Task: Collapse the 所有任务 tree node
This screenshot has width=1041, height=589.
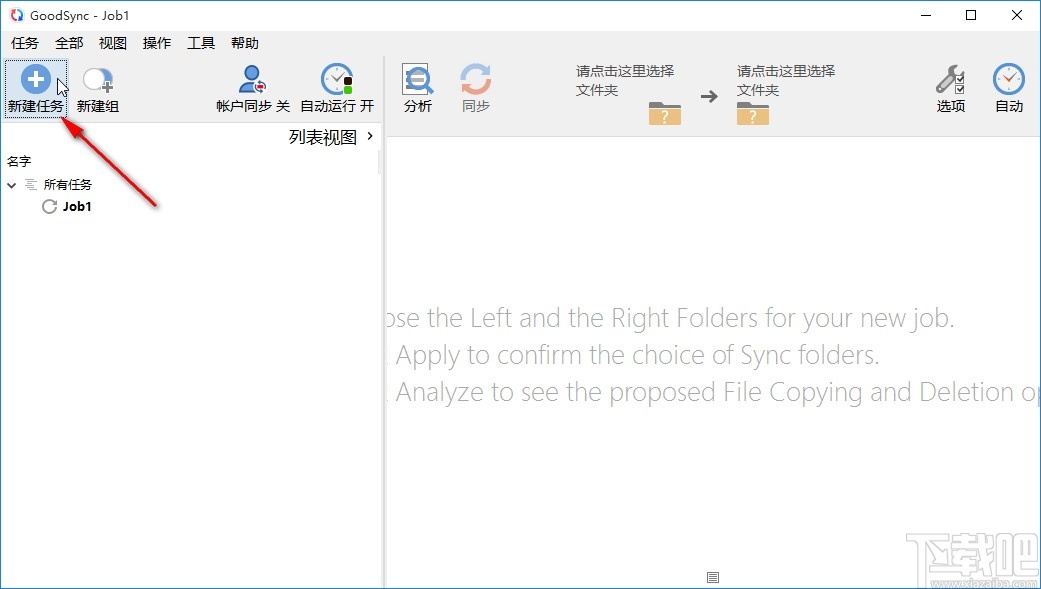Action: [x=11, y=185]
